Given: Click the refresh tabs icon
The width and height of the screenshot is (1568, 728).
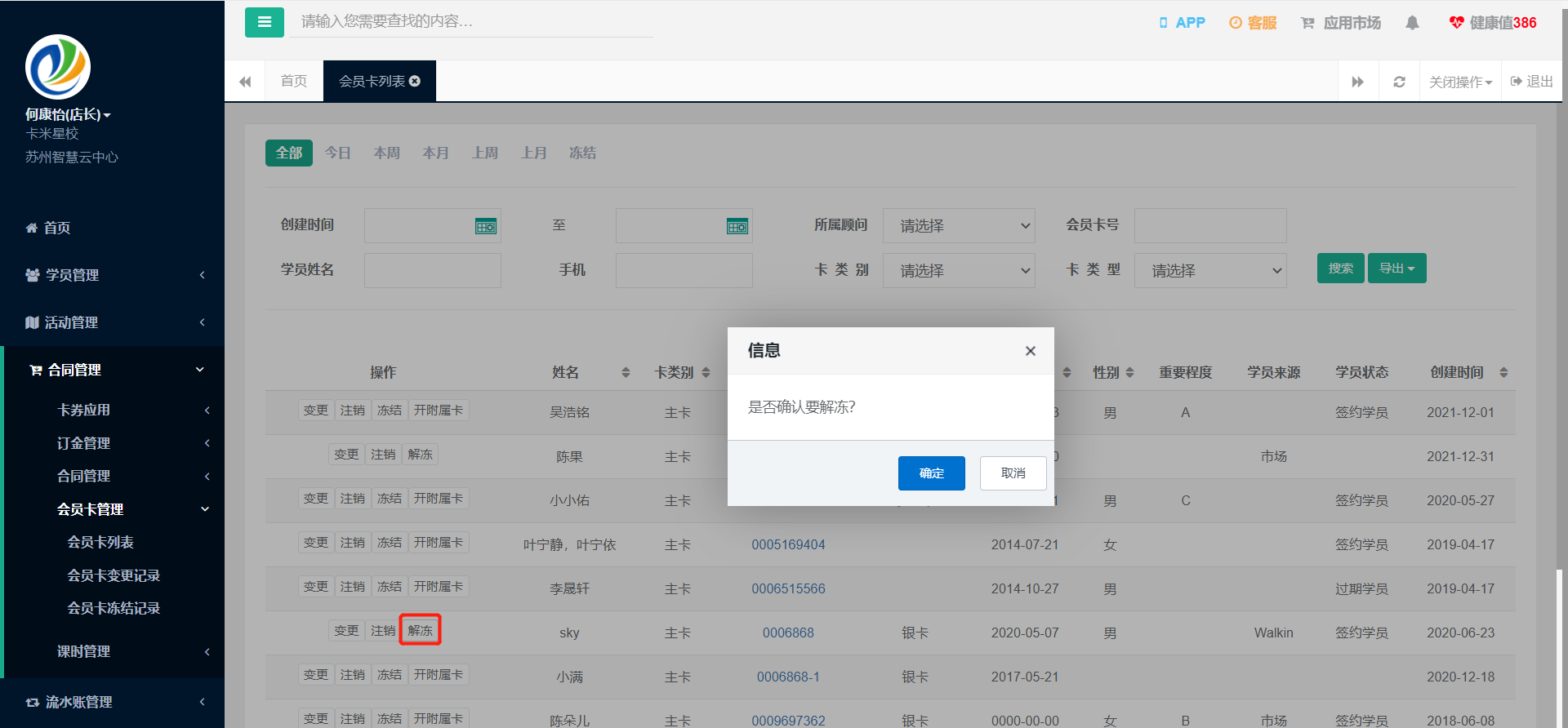Looking at the screenshot, I should tap(1399, 82).
